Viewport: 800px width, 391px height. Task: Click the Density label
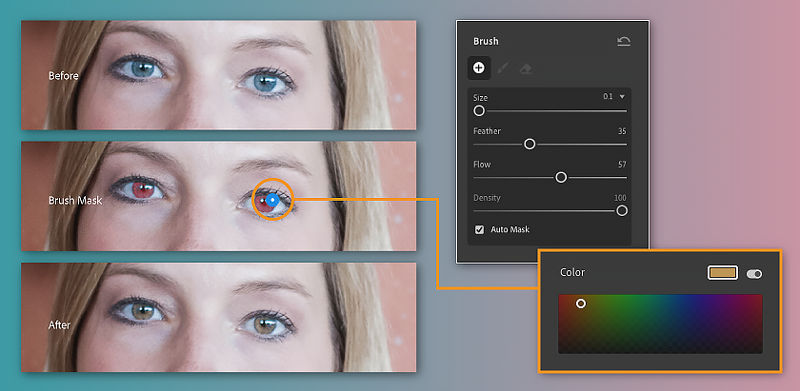pos(487,198)
